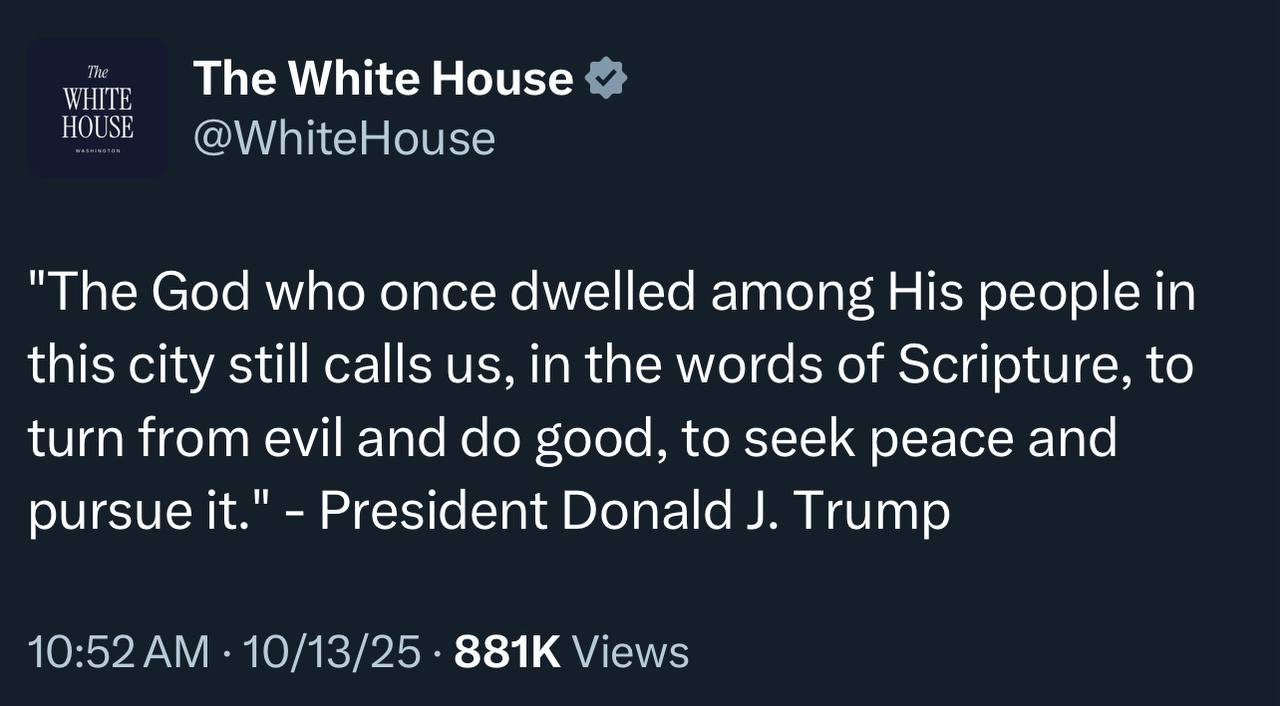Viewport: 1280px width, 706px height.
Task: Click the 881K view count
Action: [507, 652]
